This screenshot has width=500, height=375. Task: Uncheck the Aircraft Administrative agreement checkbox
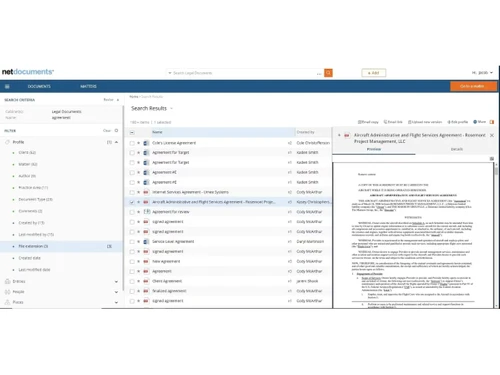coord(132,202)
